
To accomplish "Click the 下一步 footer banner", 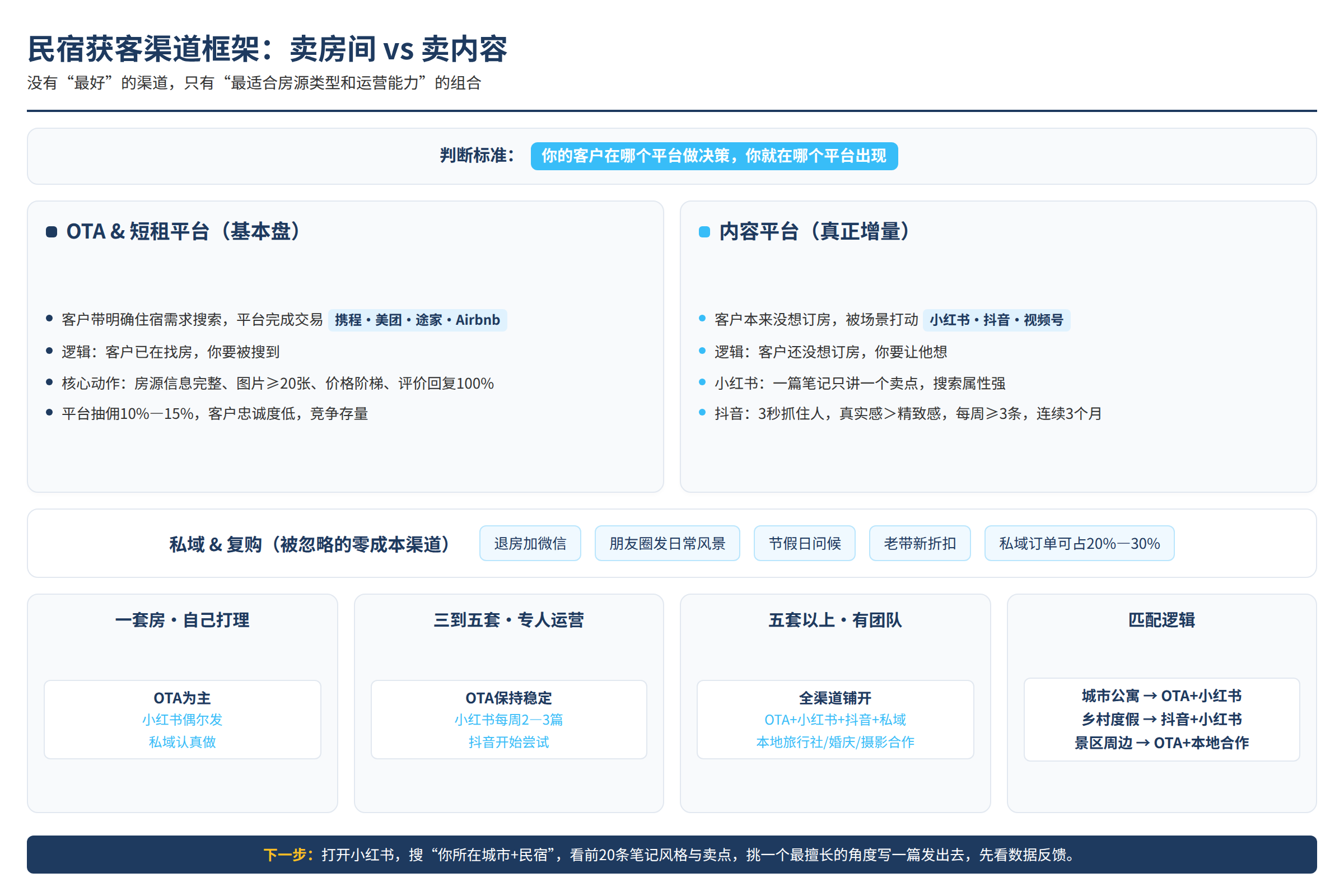I will (x=672, y=855).
